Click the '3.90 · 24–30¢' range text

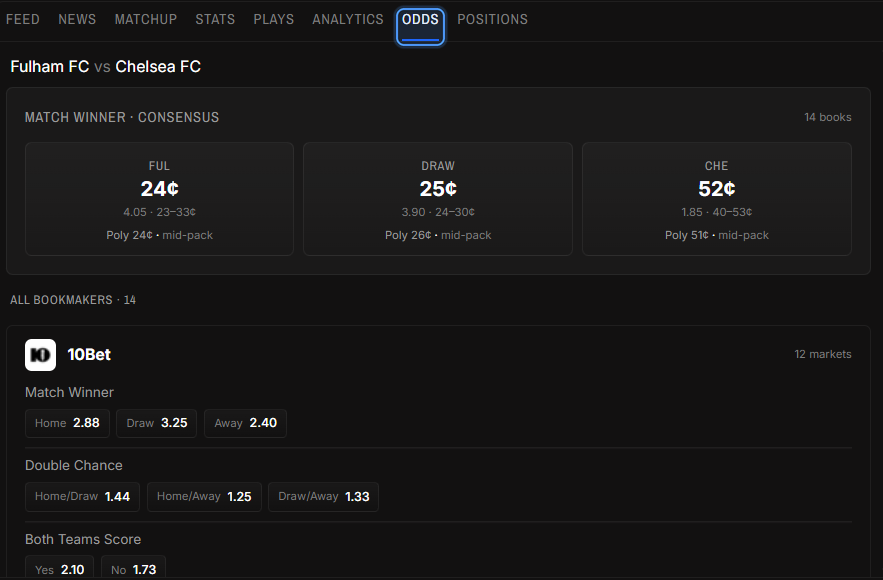438,212
